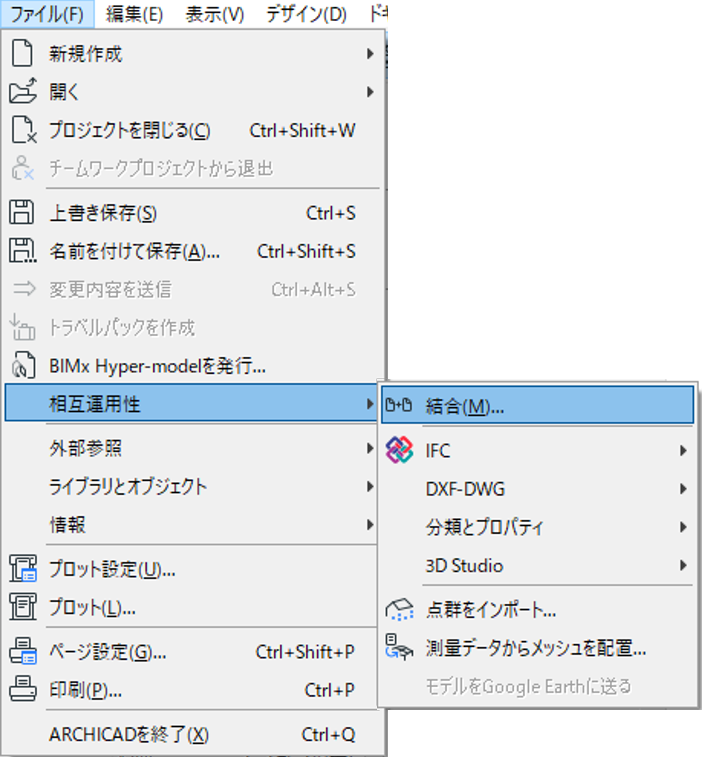Expand the 開く submenu arrow
702x757 pixels.
point(370,91)
